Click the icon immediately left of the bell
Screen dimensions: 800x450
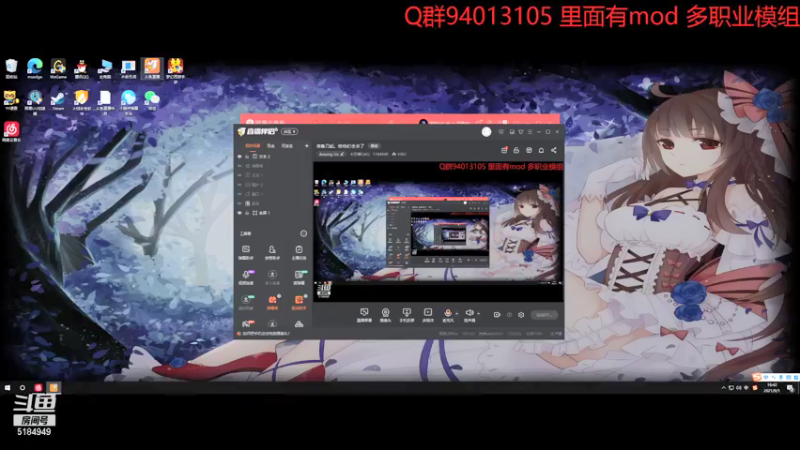click(x=529, y=150)
